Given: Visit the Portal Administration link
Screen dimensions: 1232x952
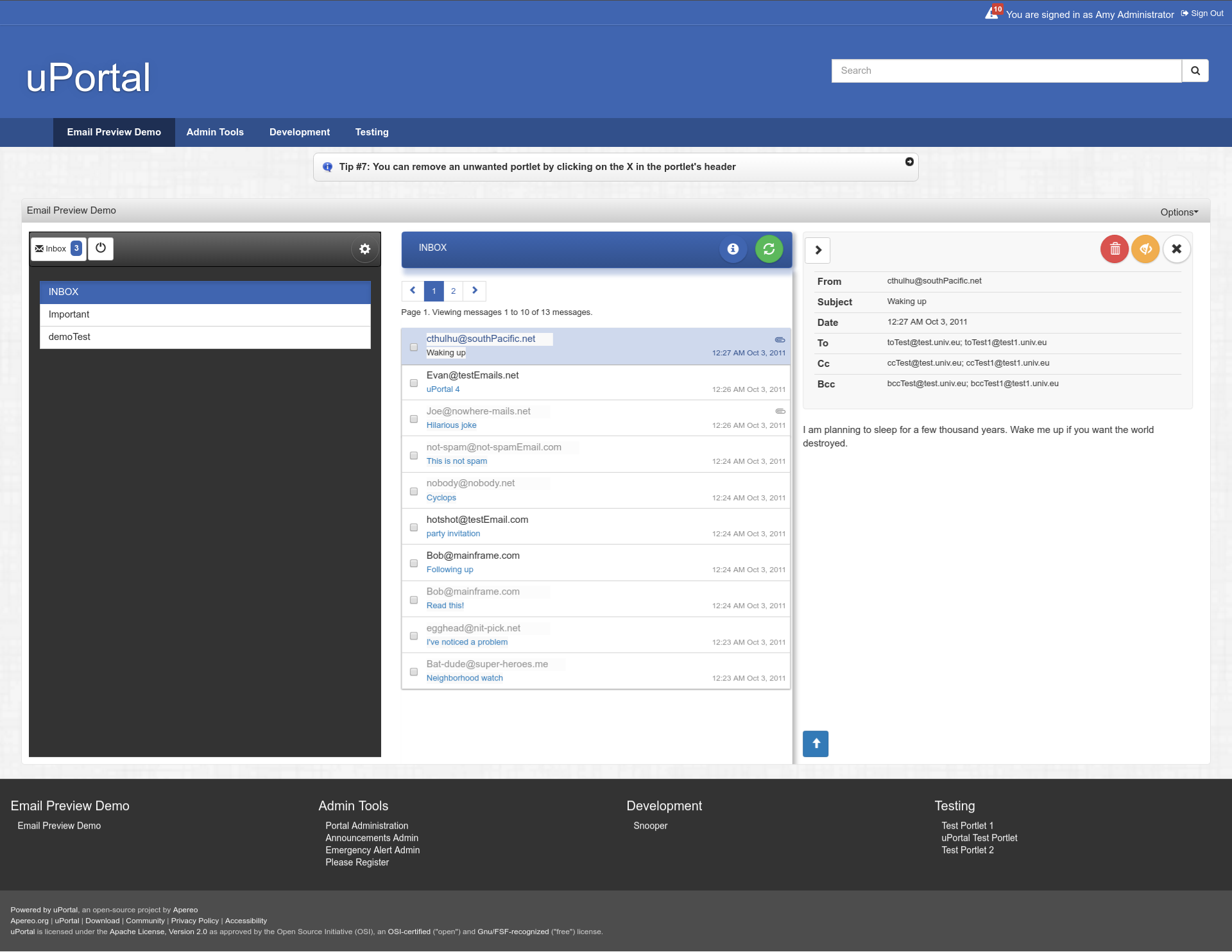Looking at the screenshot, I should (366, 826).
